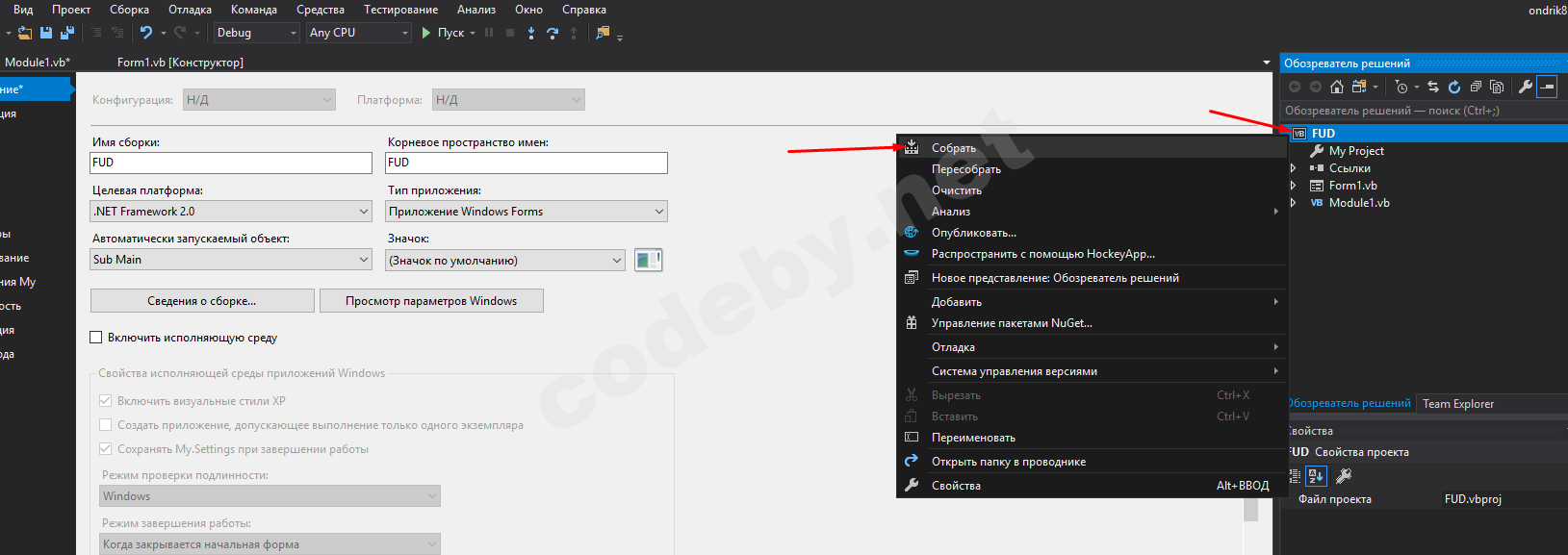The image size is (1568, 555).
Task: Switch to Form1.vb [Конструктор] tab
Action: point(180,63)
